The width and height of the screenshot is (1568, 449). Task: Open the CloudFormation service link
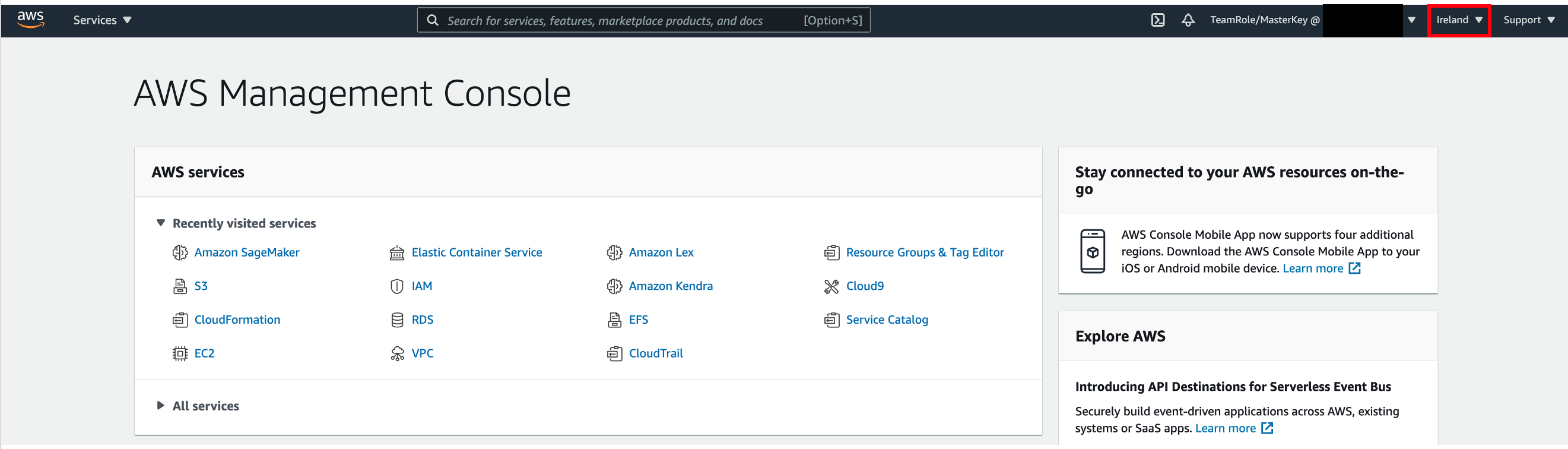tap(237, 320)
